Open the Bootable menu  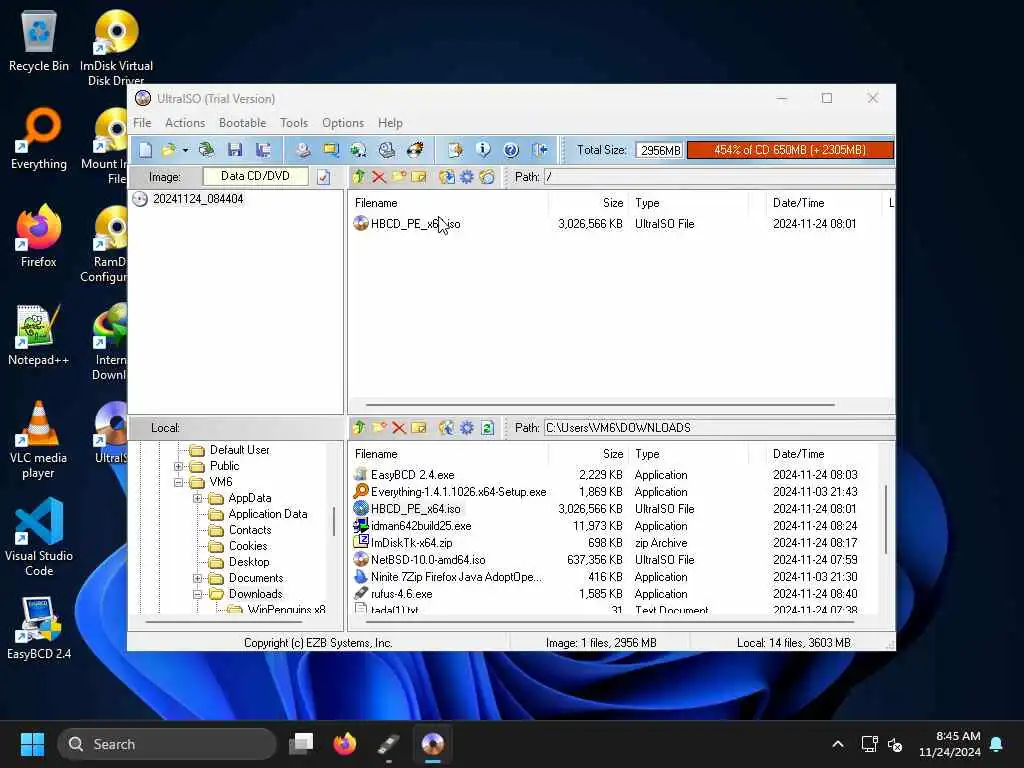[x=242, y=123]
